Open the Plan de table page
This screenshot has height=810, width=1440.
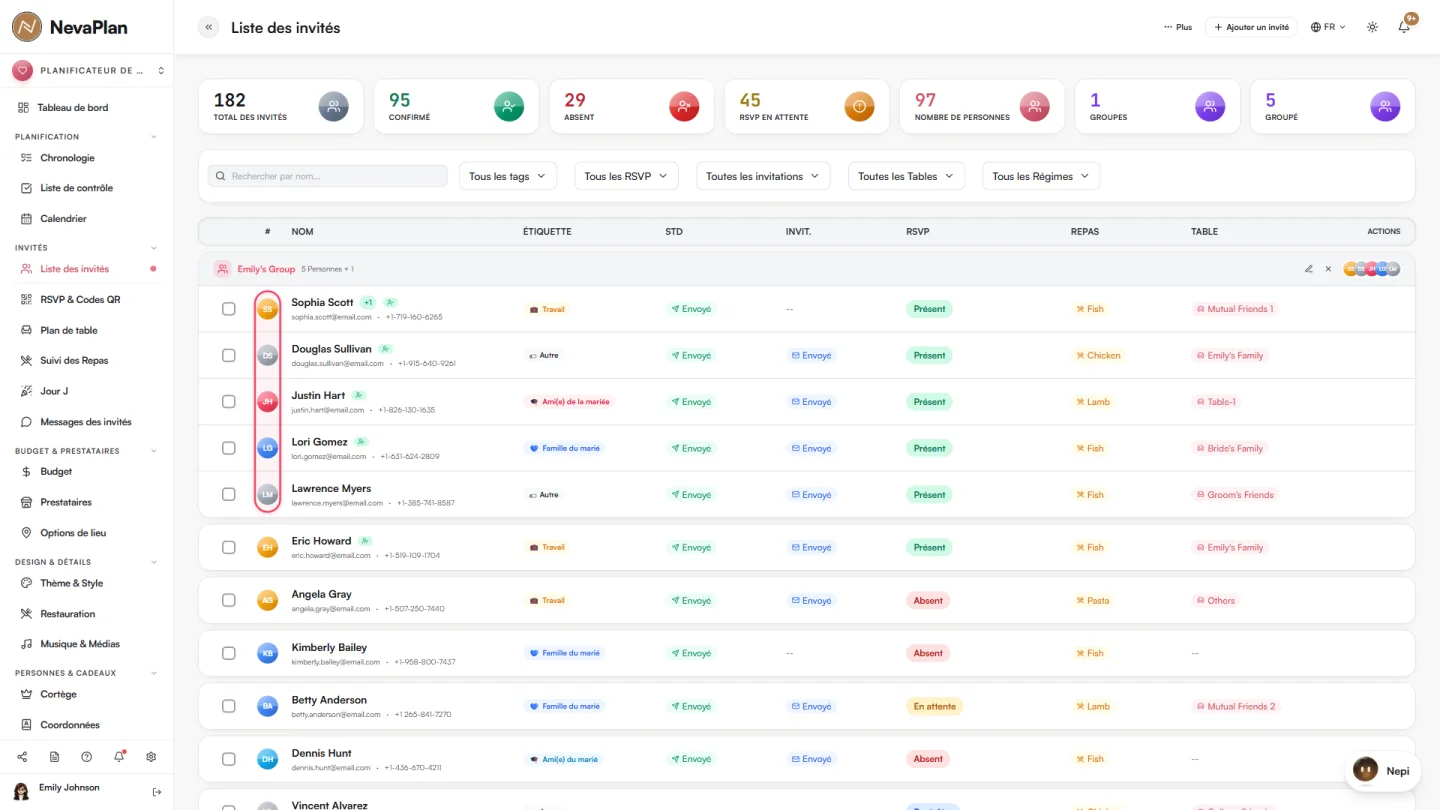pos(69,330)
